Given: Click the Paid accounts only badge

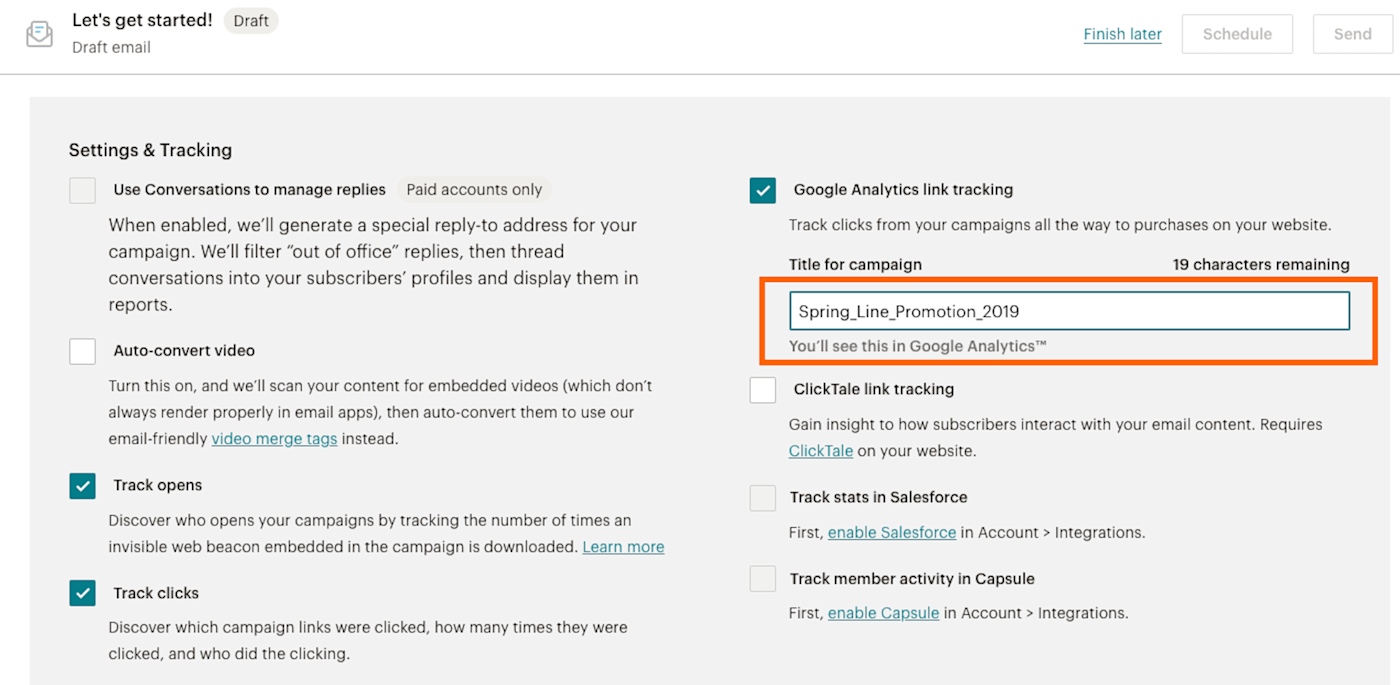Looking at the screenshot, I should [x=474, y=190].
